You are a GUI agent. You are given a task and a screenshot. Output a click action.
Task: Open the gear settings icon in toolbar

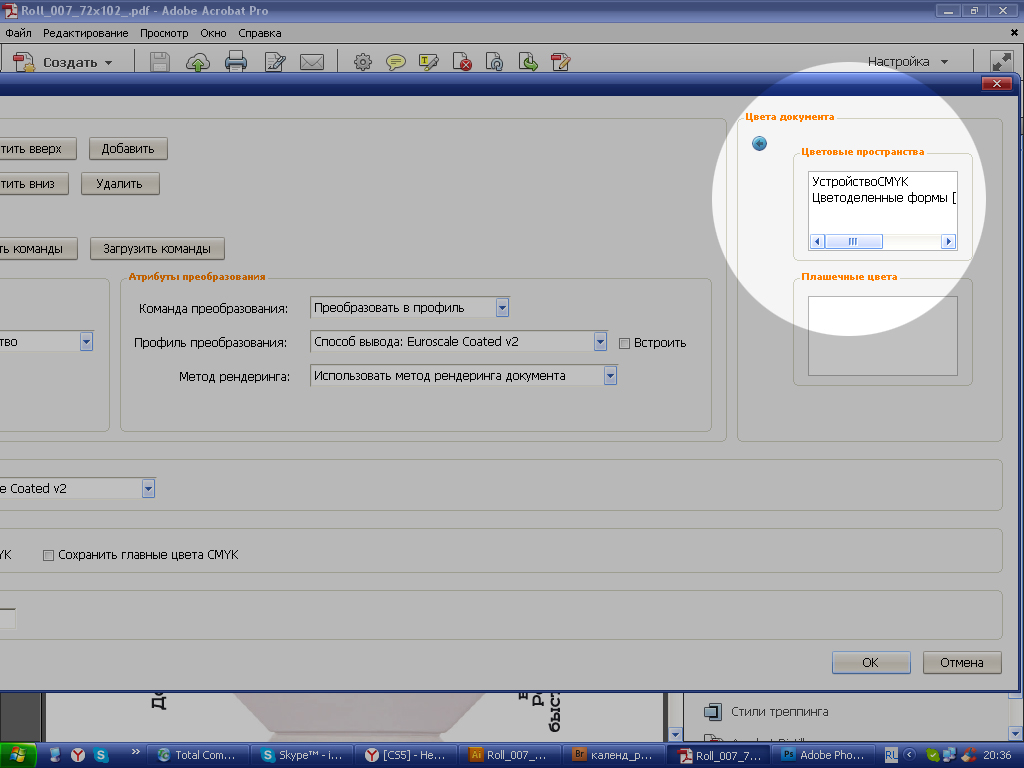tap(363, 62)
